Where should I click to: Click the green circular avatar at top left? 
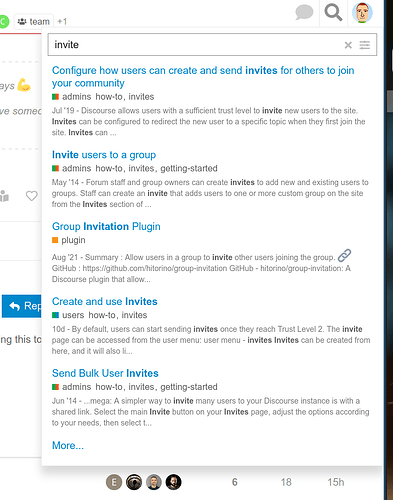coord(4,22)
